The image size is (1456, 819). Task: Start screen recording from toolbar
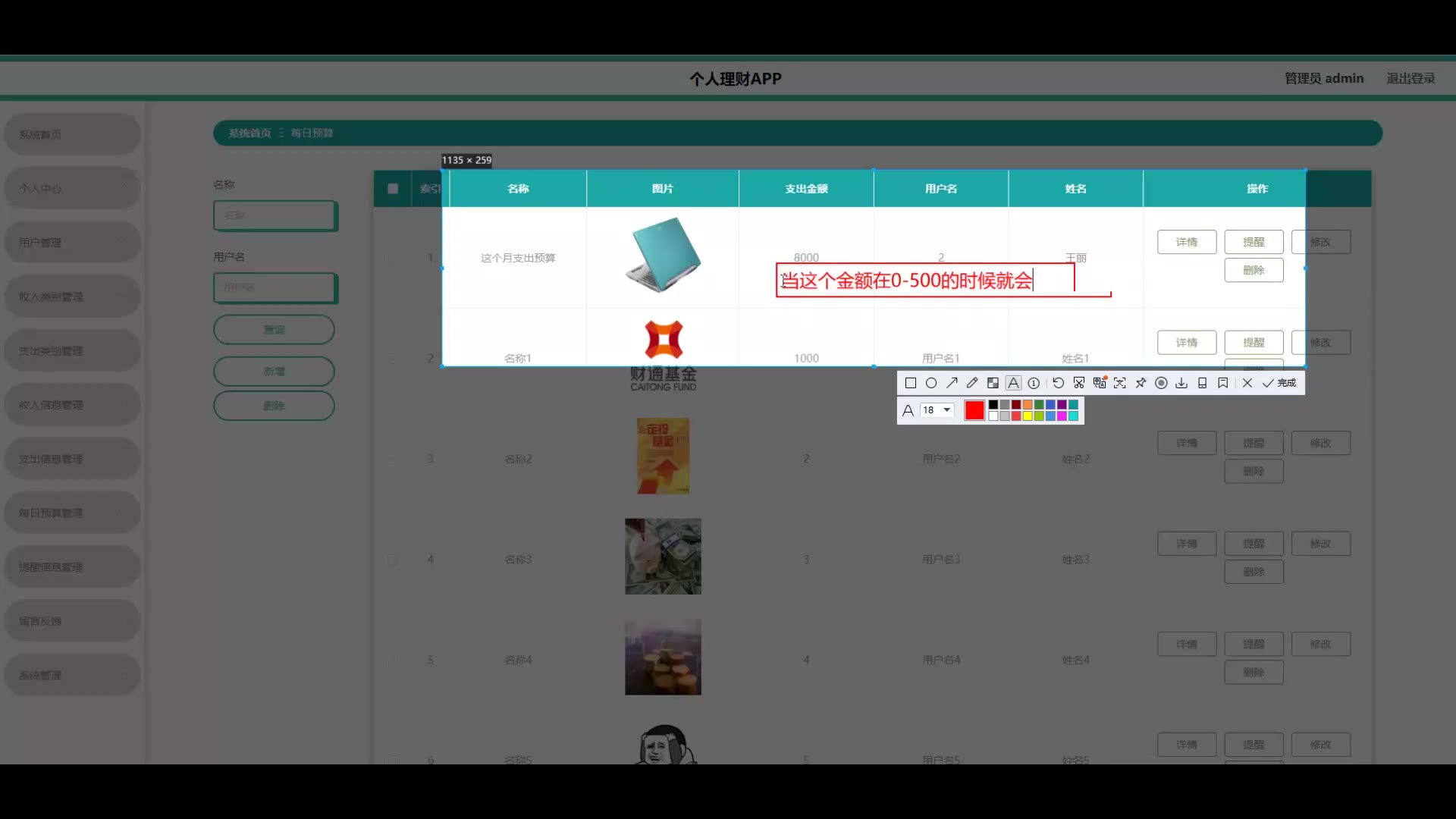tap(1161, 383)
